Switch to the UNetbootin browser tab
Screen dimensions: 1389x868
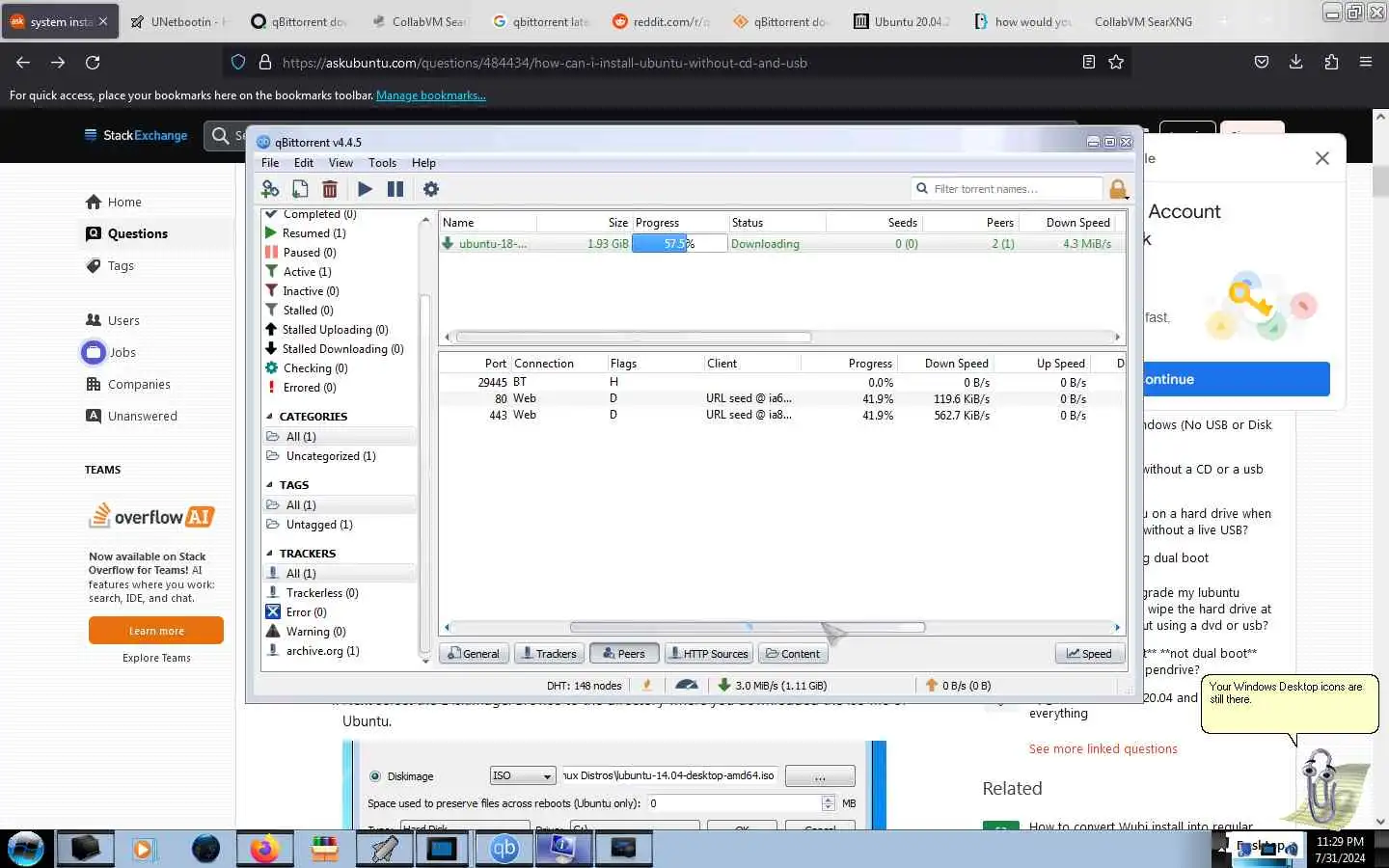tap(178, 21)
